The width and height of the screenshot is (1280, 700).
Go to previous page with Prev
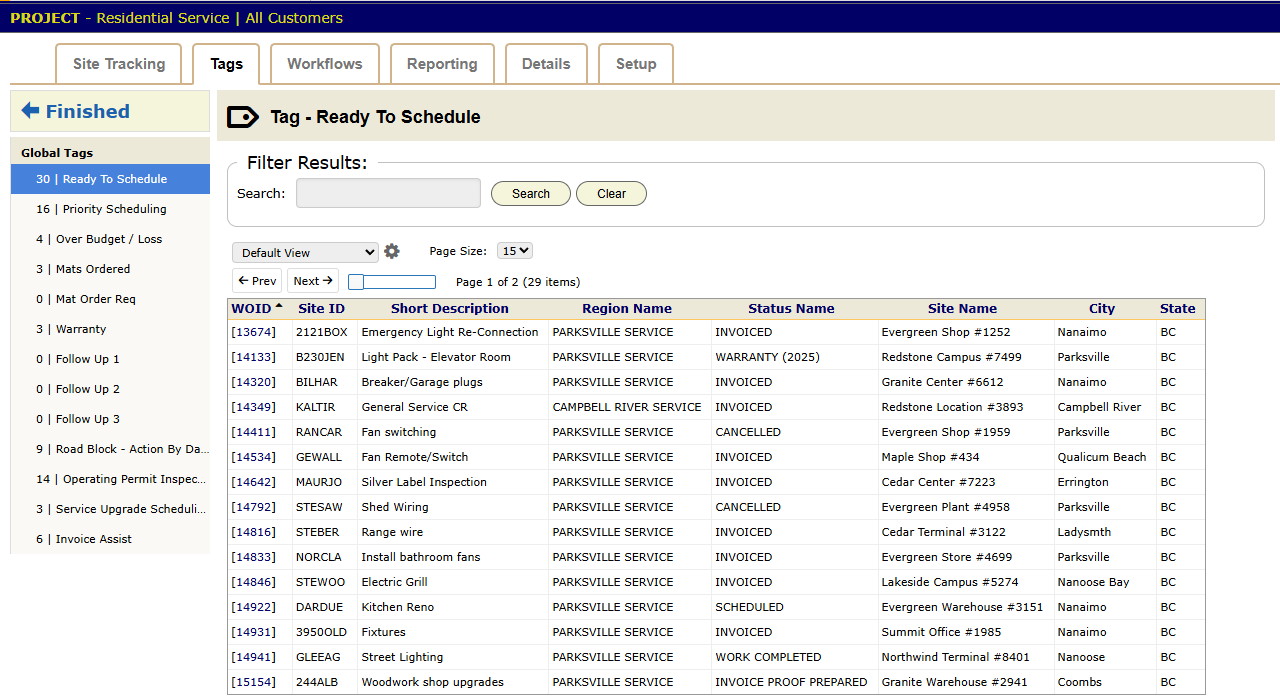257,281
